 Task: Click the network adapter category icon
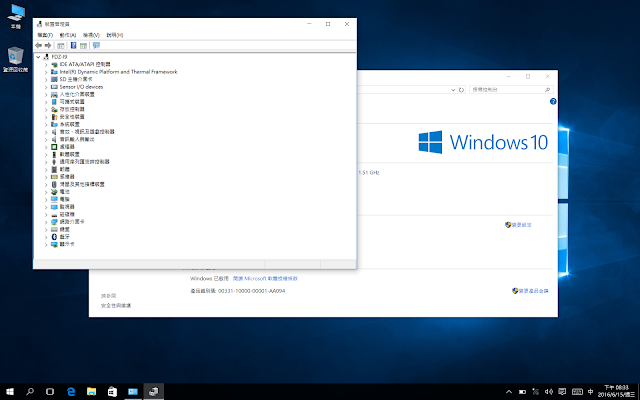click(x=54, y=222)
